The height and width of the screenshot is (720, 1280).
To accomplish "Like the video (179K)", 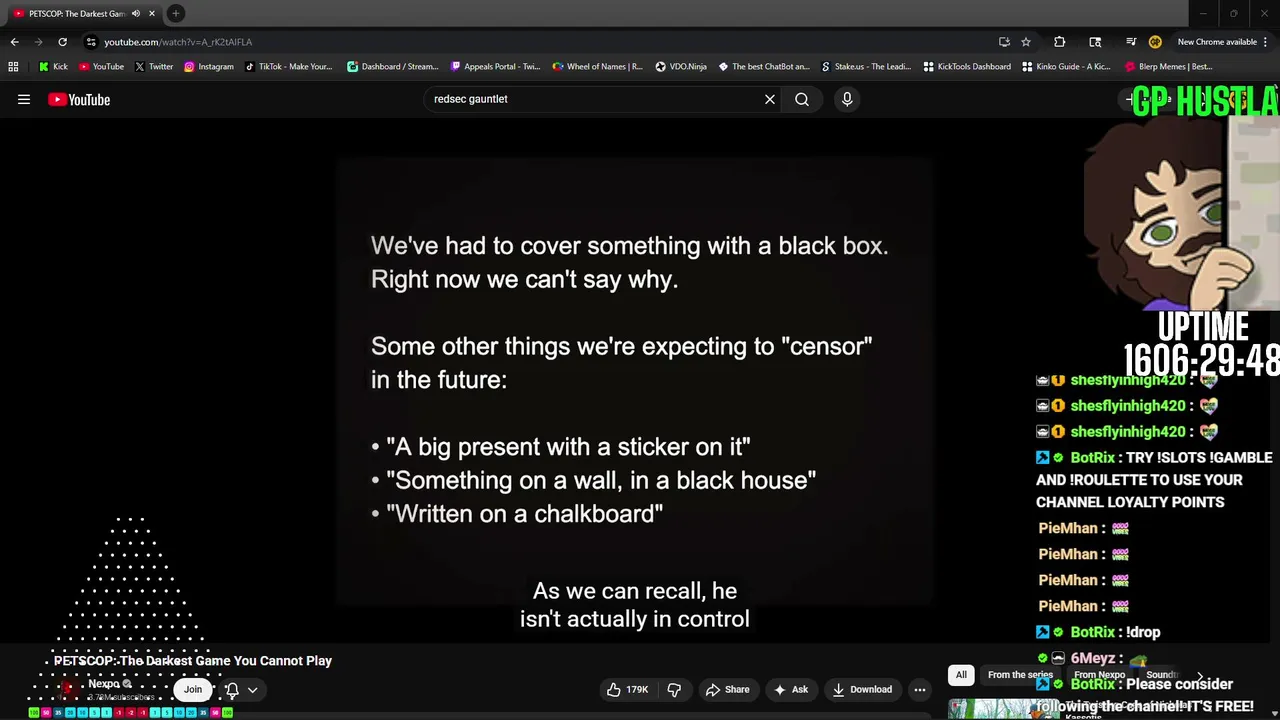I will pos(627,689).
